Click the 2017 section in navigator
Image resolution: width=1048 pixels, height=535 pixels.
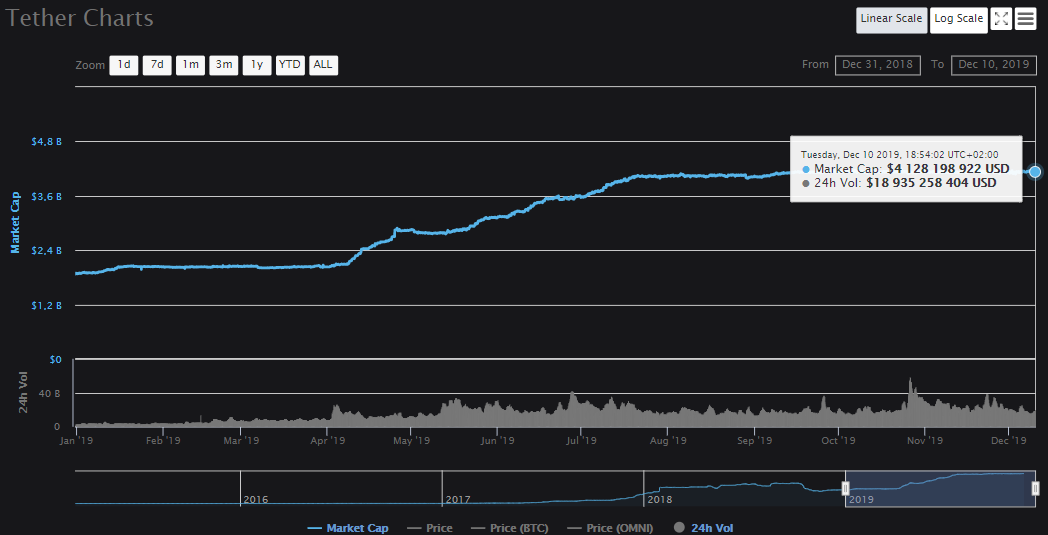point(542,488)
